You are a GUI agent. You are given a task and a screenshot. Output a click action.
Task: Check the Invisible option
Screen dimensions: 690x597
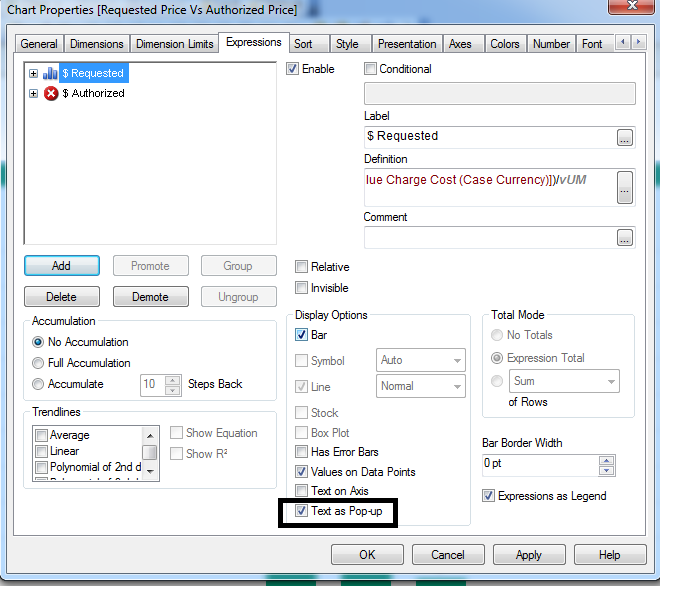tap(301, 288)
